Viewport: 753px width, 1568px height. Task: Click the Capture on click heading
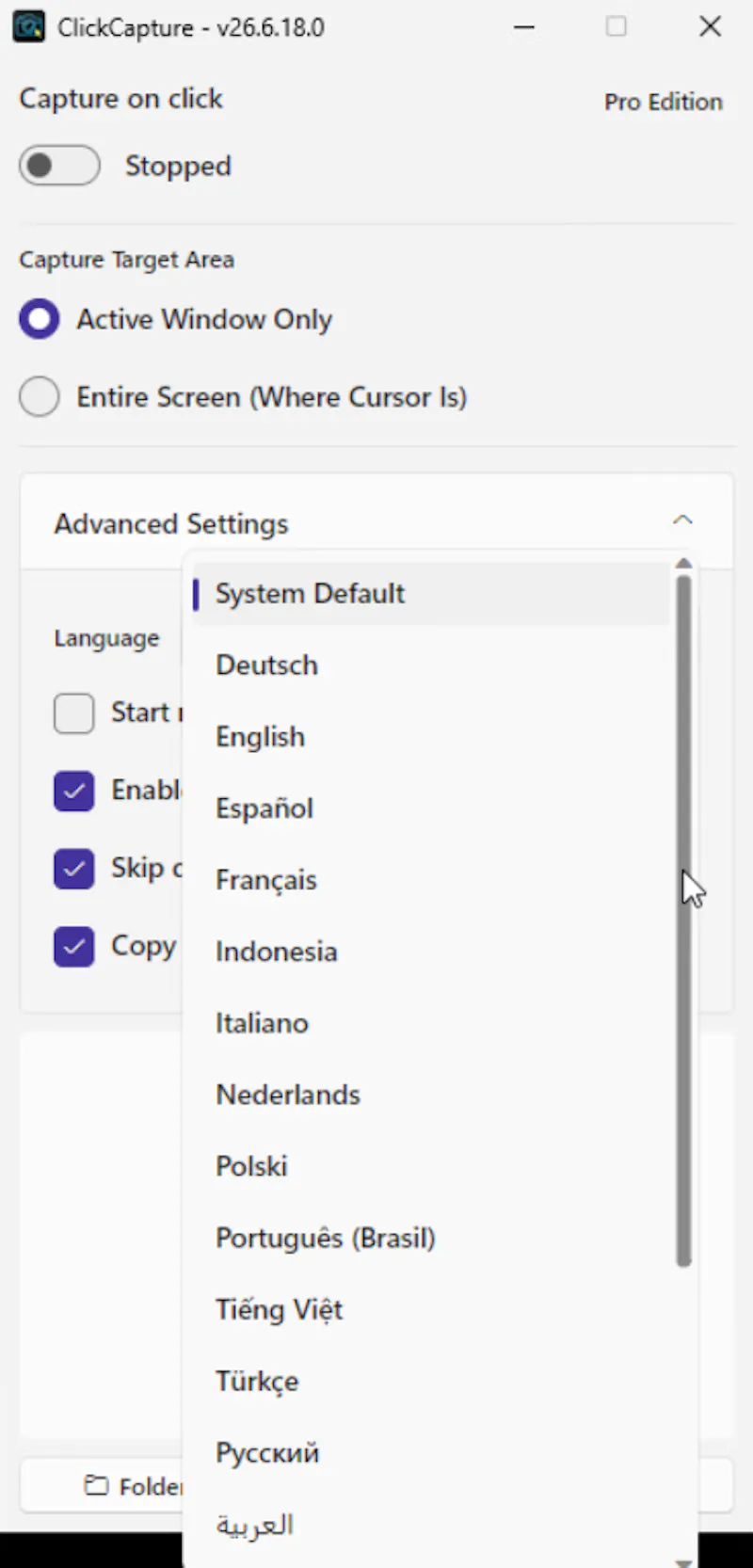tap(120, 99)
